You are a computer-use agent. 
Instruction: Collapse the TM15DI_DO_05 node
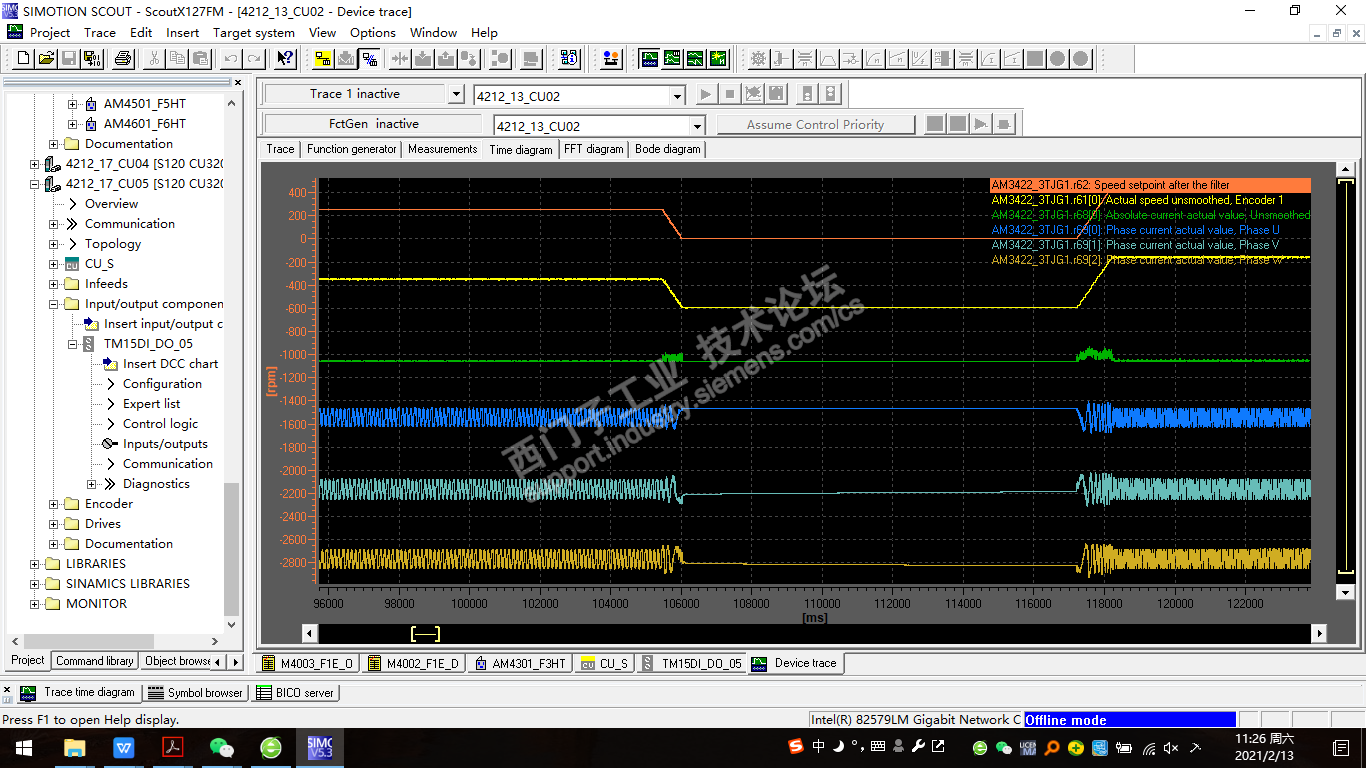(72, 344)
